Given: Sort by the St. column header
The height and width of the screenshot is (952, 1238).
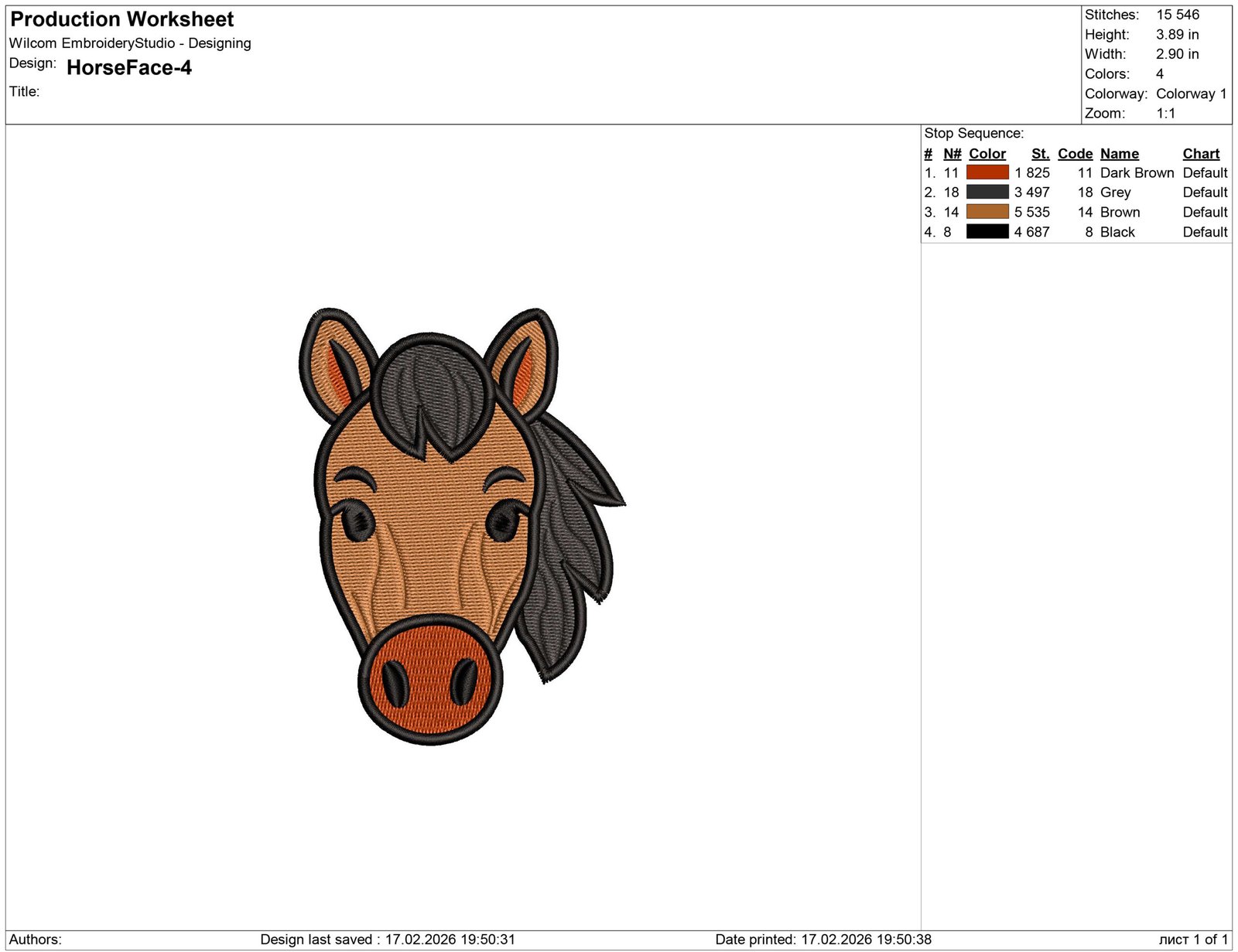Looking at the screenshot, I should [x=1040, y=153].
